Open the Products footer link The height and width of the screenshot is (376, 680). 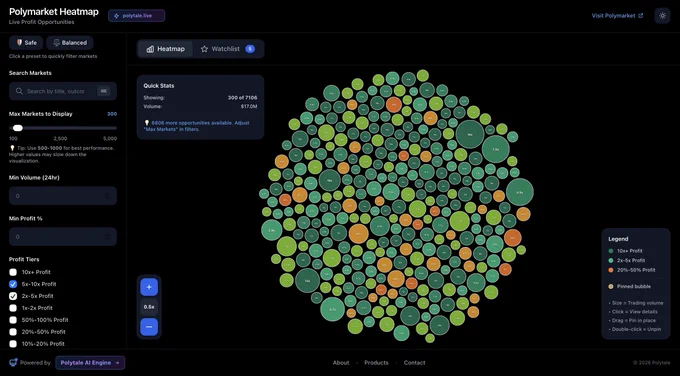tap(376, 363)
